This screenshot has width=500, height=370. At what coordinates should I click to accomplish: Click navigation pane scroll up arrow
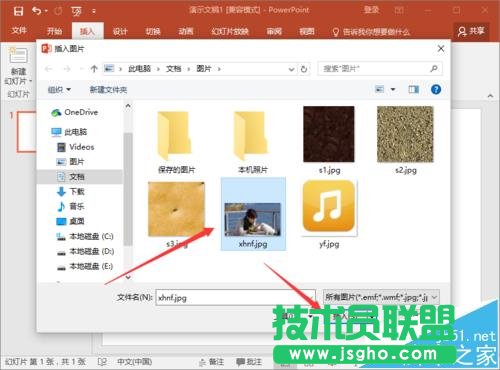point(128,106)
